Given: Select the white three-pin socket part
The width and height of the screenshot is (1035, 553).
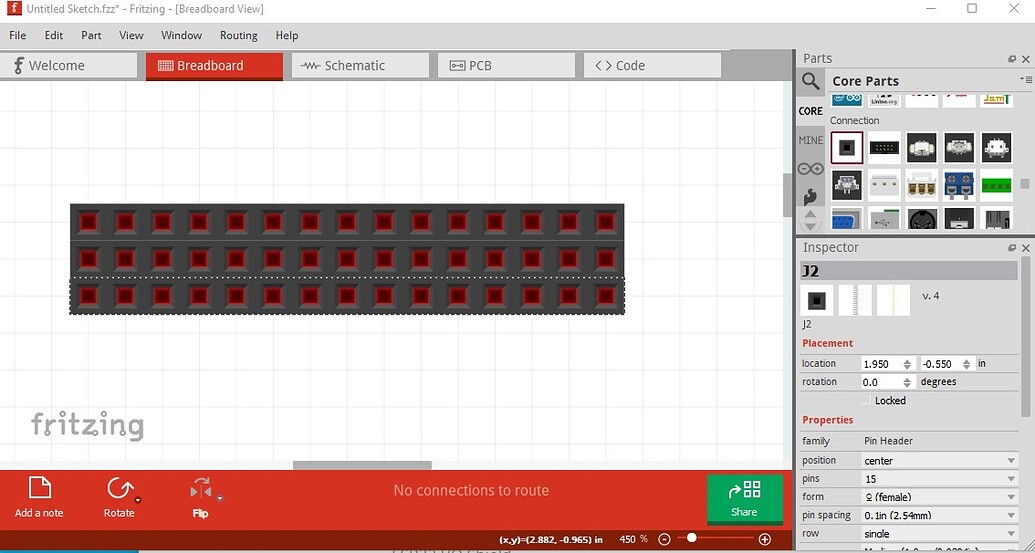Looking at the screenshot, I should tap(885, 185).
